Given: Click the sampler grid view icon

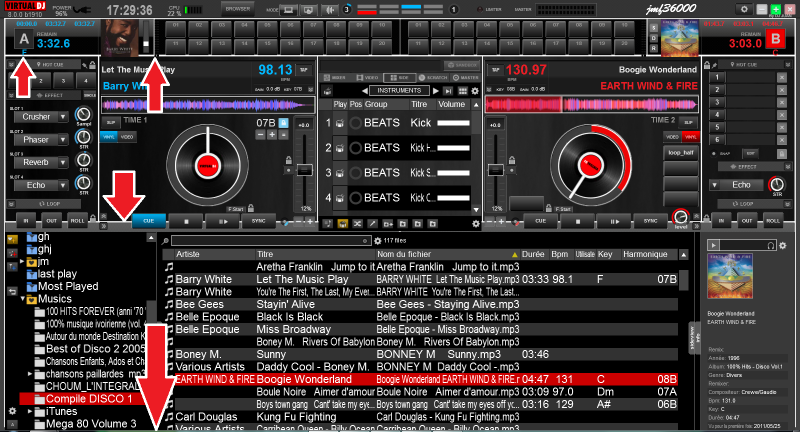Looking at the screenshot, I should click(462, 91).
